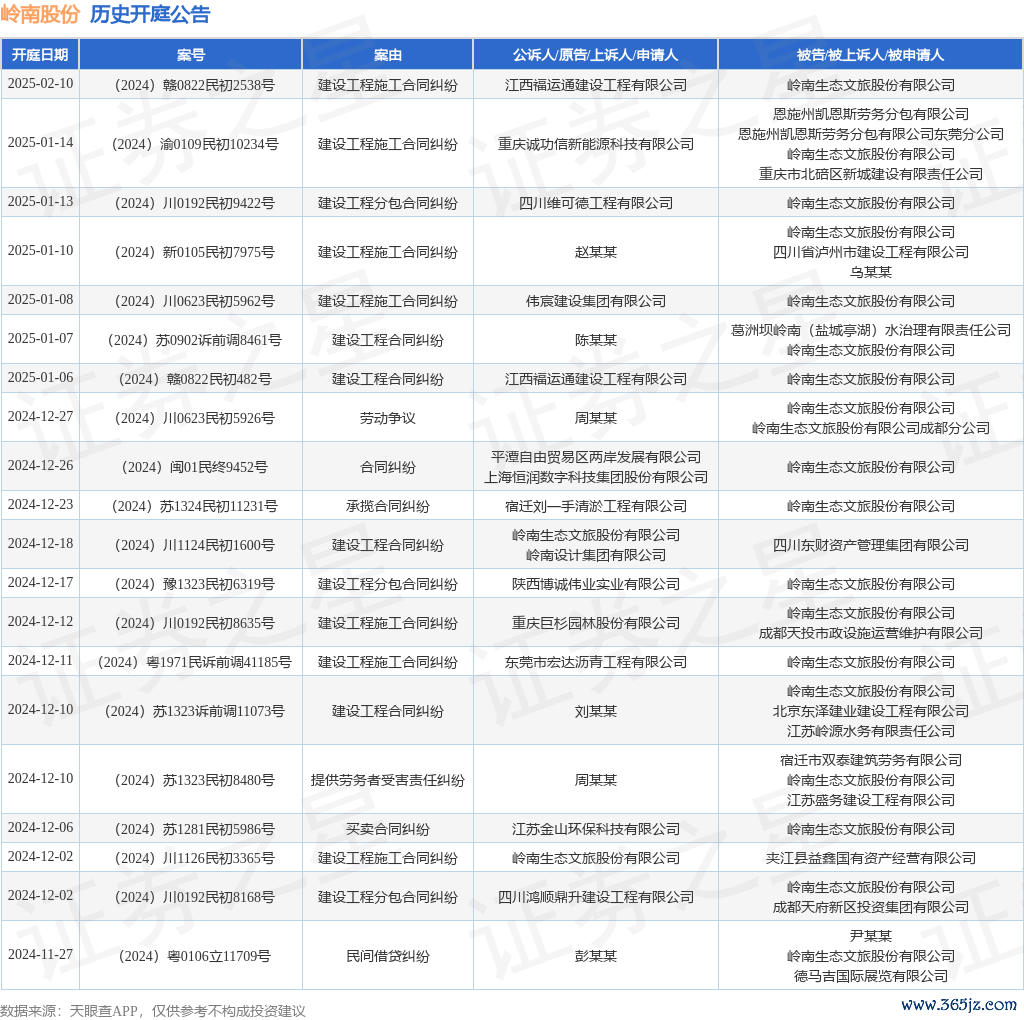Click defendant 乌某某

871,272
